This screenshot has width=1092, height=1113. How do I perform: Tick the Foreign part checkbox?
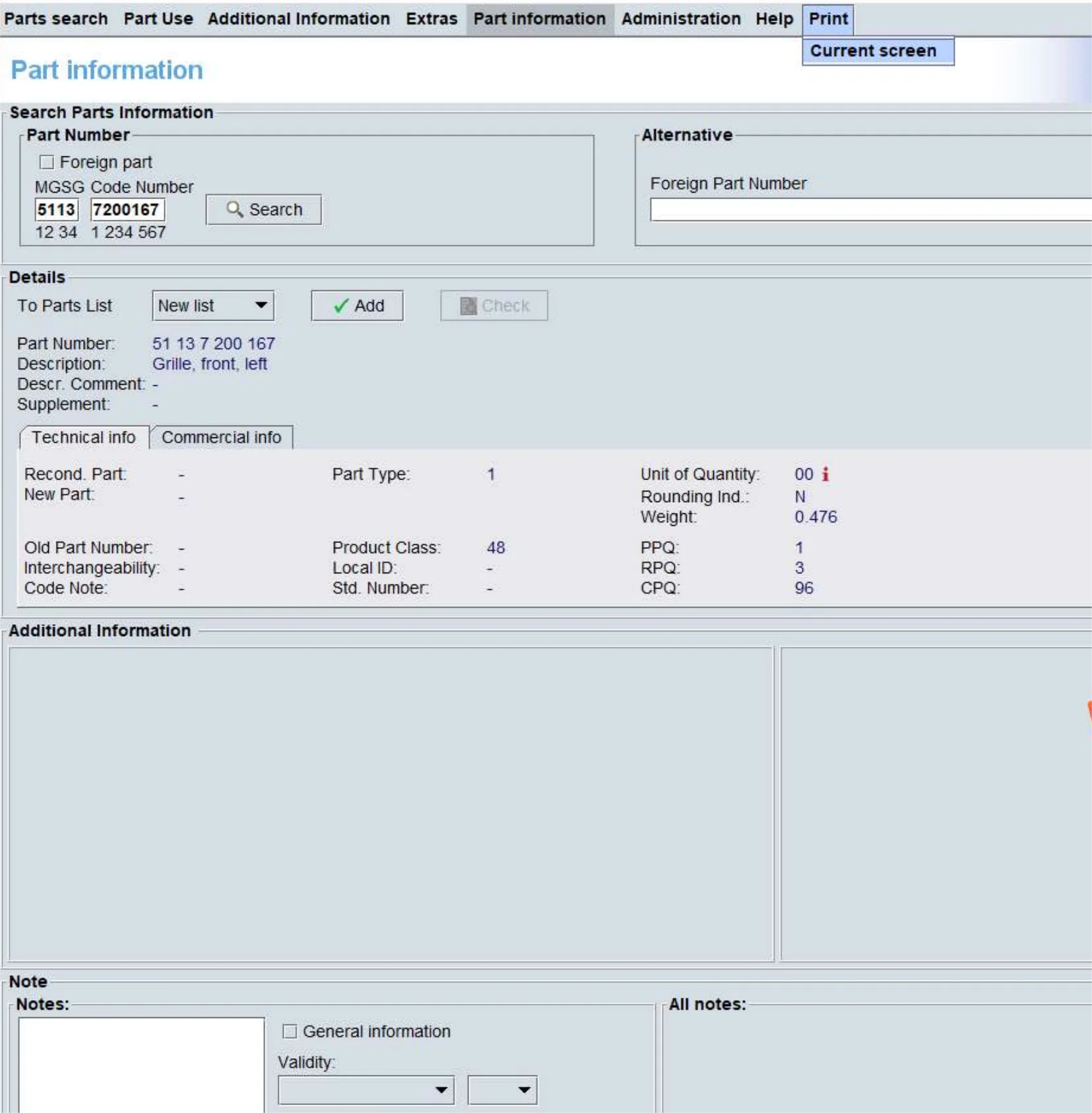[46, 162]
